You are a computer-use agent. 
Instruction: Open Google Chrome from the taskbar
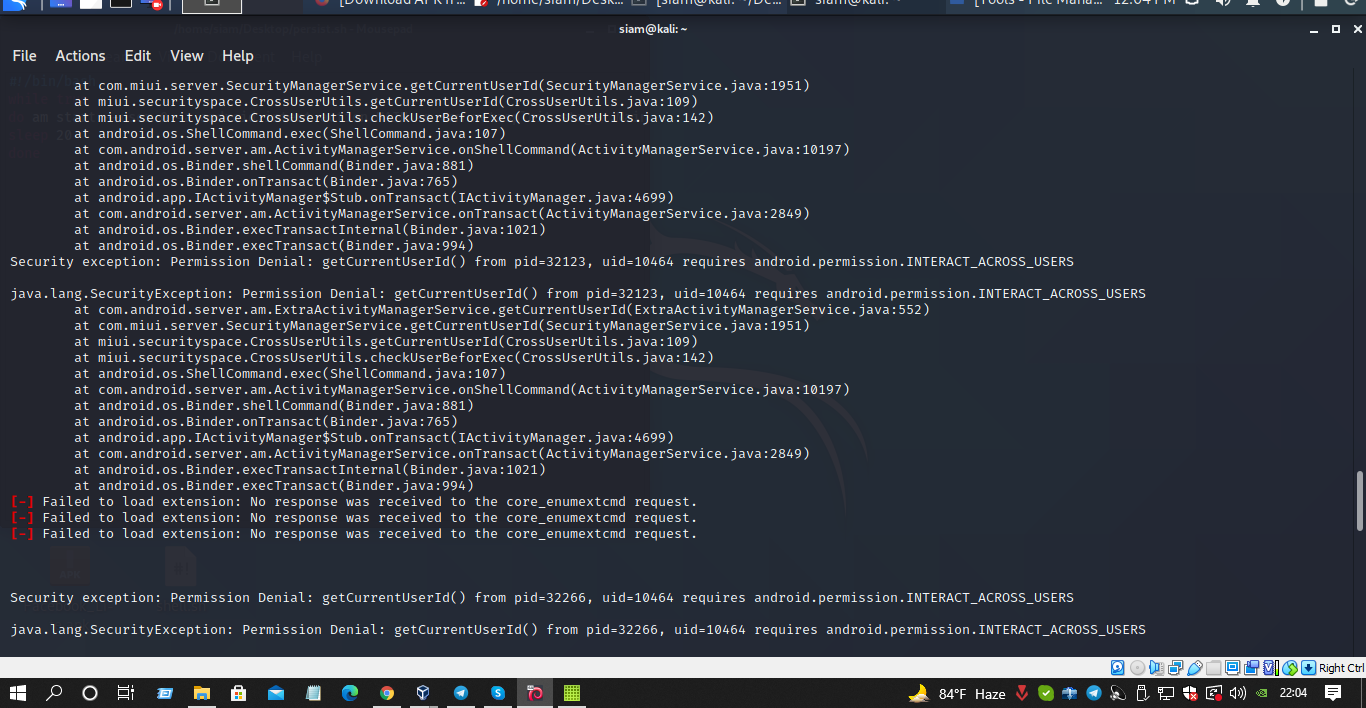point(386,693)
